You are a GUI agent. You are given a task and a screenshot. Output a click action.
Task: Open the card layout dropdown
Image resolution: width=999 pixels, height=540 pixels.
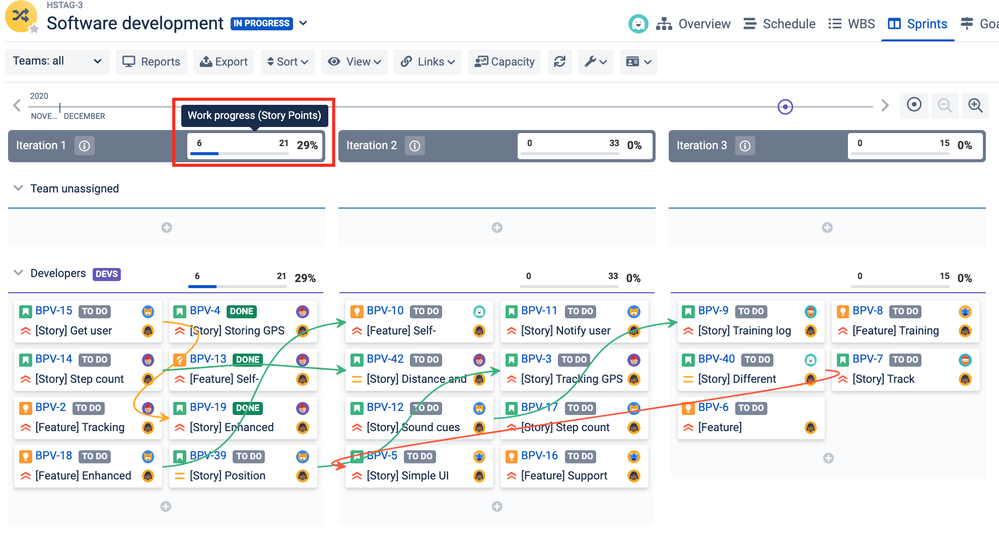click(638, 62)
